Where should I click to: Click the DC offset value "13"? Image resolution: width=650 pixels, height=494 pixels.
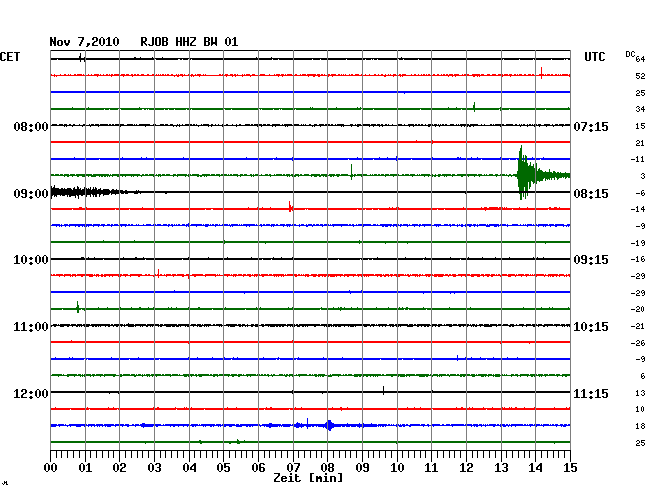pos(640,393)
